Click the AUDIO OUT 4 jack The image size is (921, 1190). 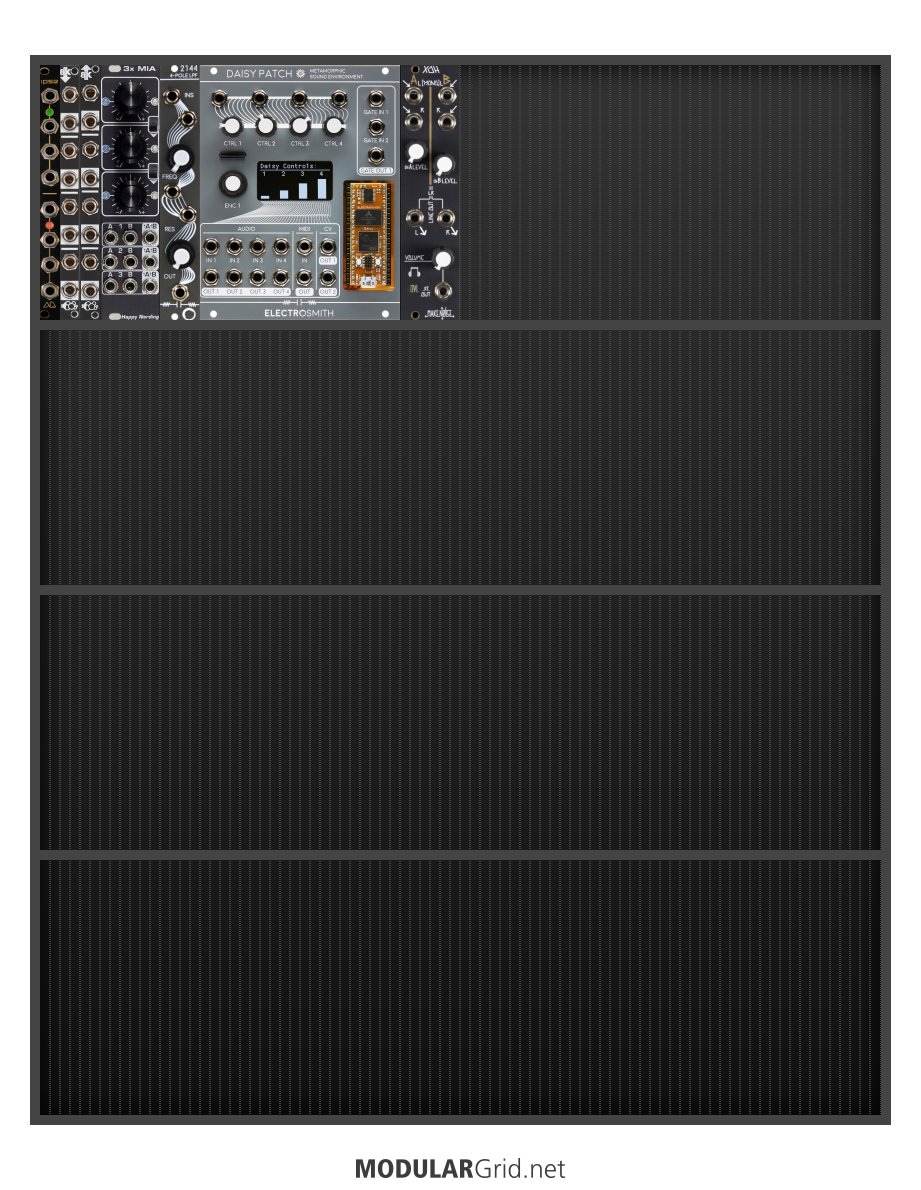click(281, 278)
